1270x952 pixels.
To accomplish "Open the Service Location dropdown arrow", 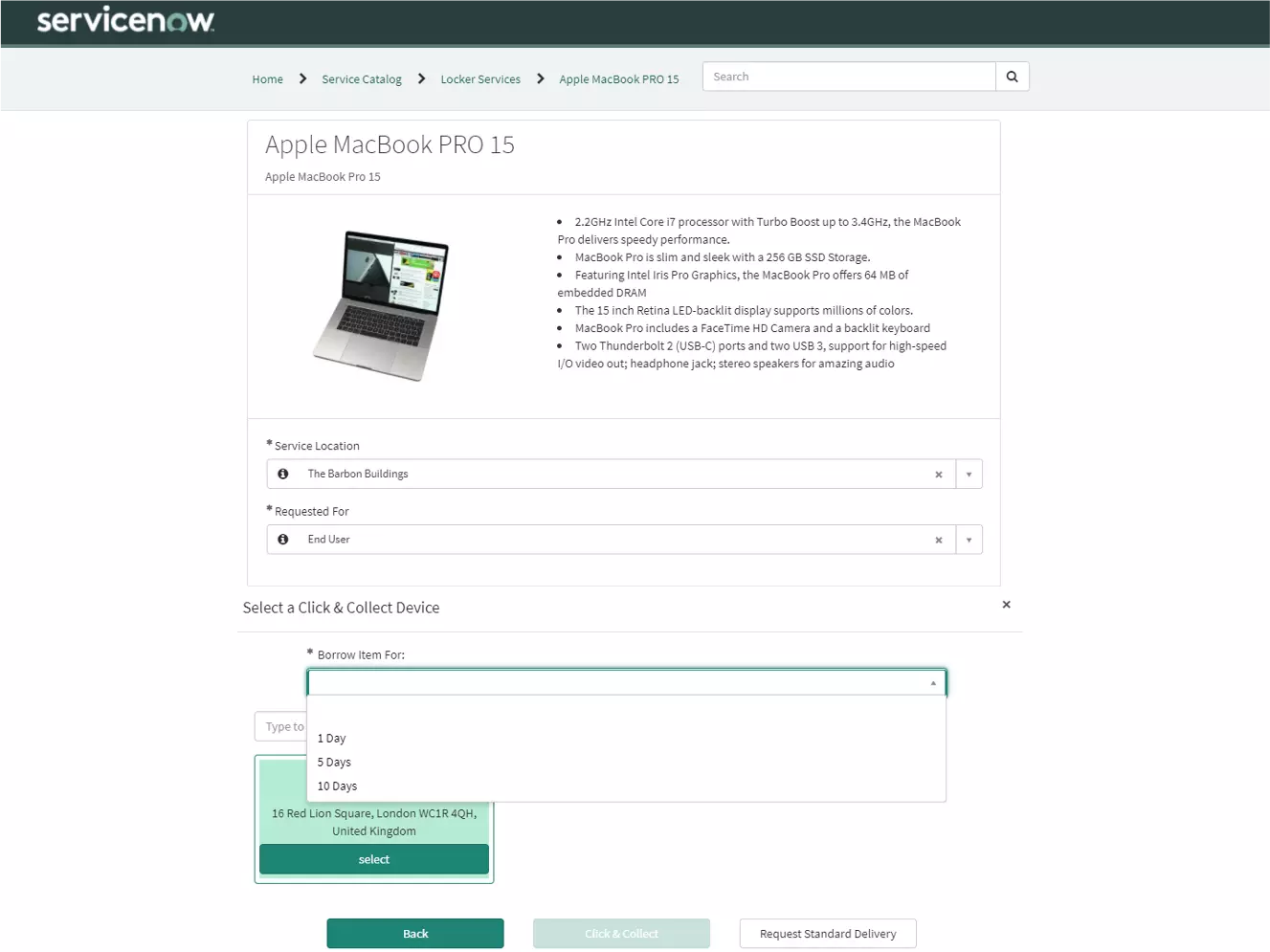I will point(969,475).
